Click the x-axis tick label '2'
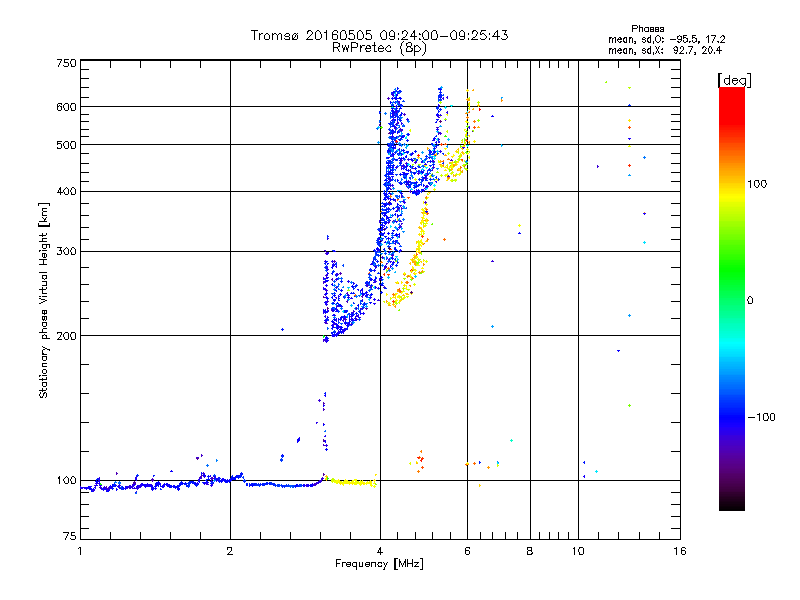 pyautogui.click(x=230, y=551)
